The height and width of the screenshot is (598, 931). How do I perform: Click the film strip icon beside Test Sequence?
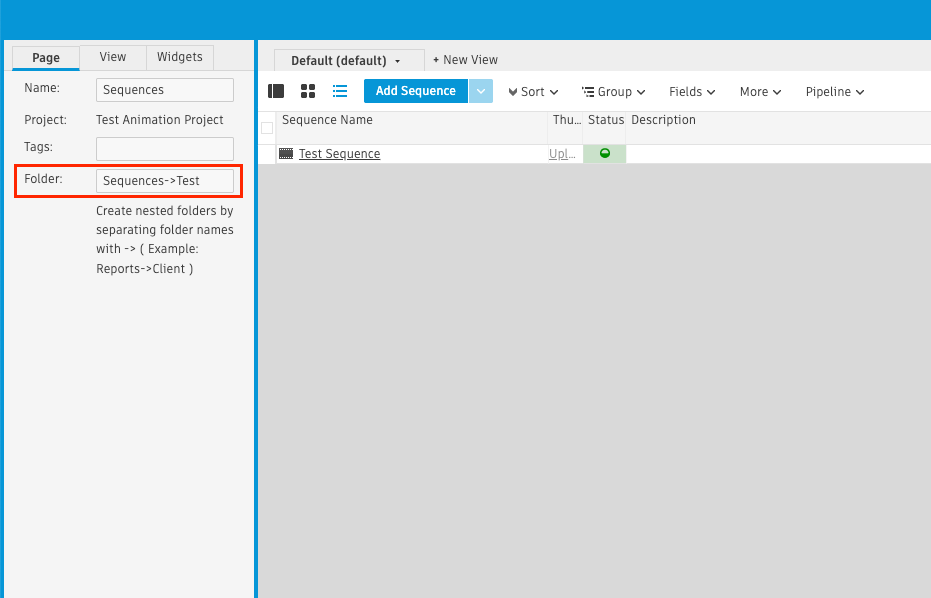point(286,154)
